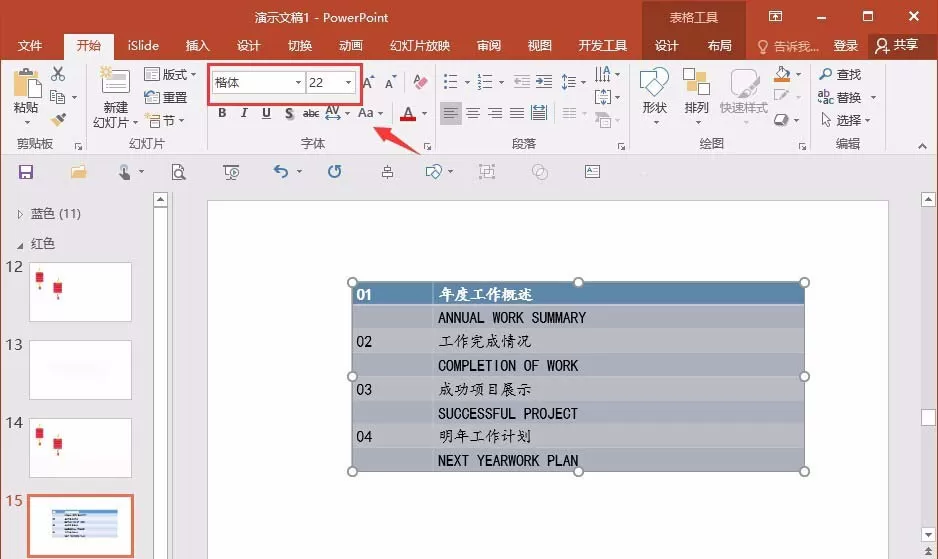Click the Paste clipboard icon
The height and width of the screenshot is (559, 938).
(27, 84)
